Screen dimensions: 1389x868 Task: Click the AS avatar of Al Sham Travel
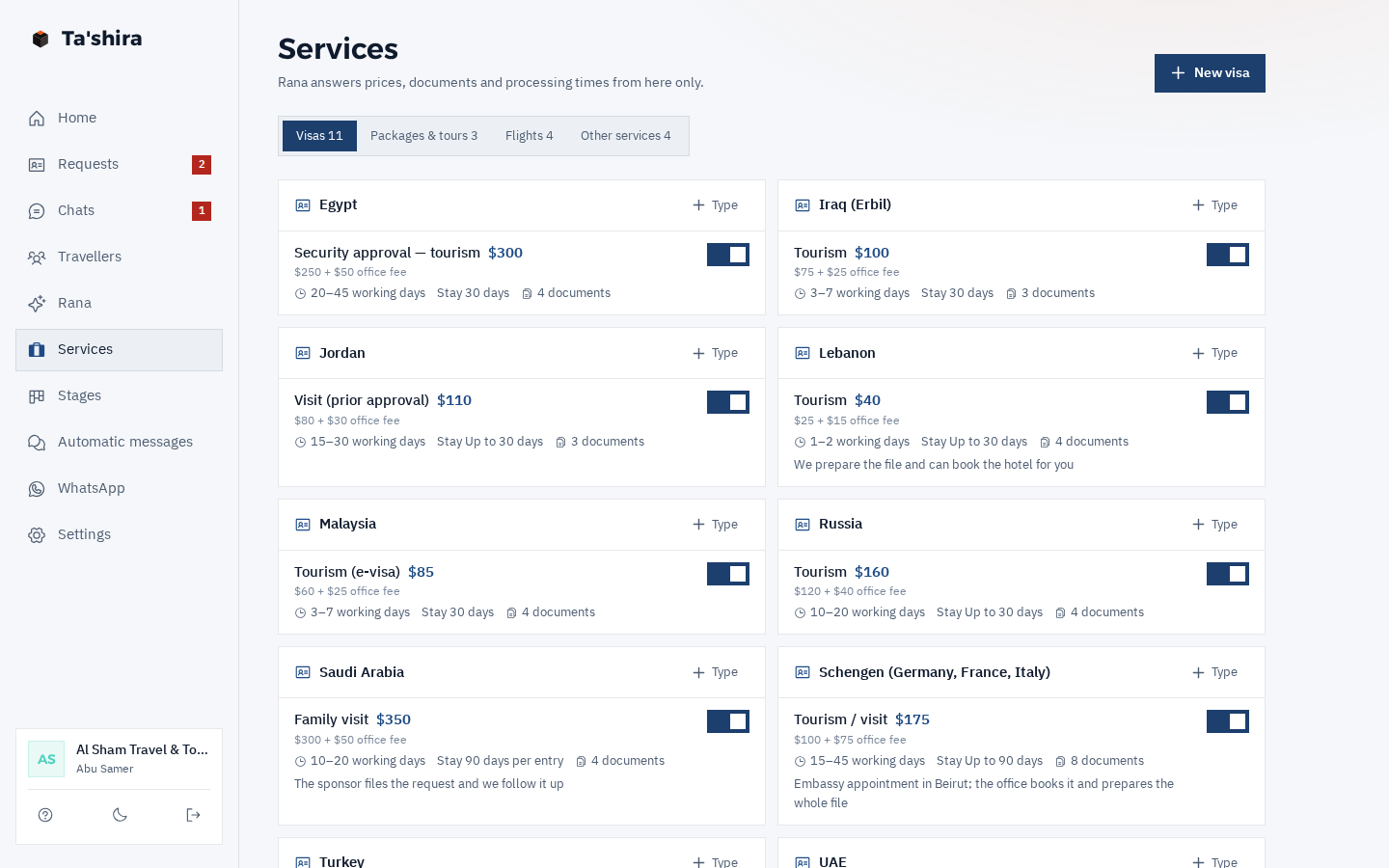[x=46, y=759]
